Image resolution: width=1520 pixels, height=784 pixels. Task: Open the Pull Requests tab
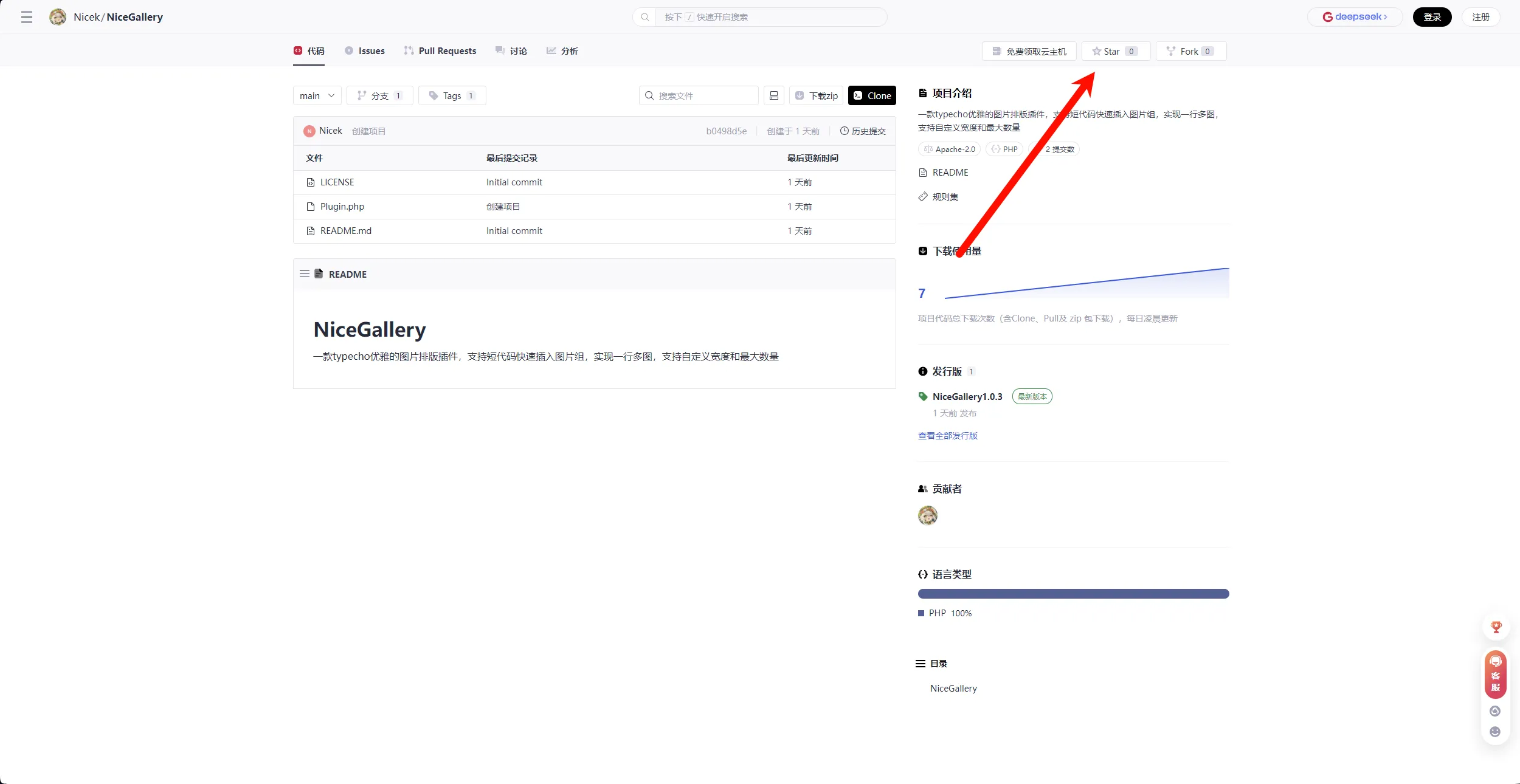coord(440,51)
